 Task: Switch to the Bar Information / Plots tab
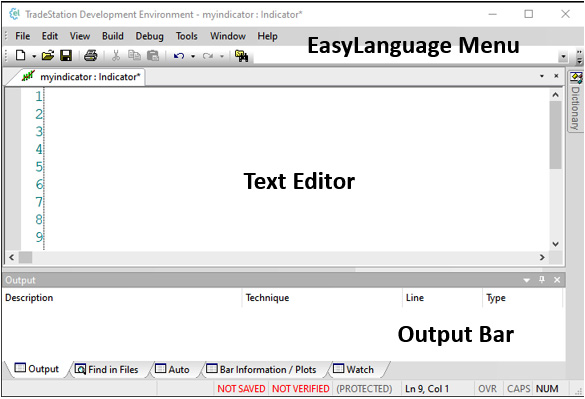(261, 370)
